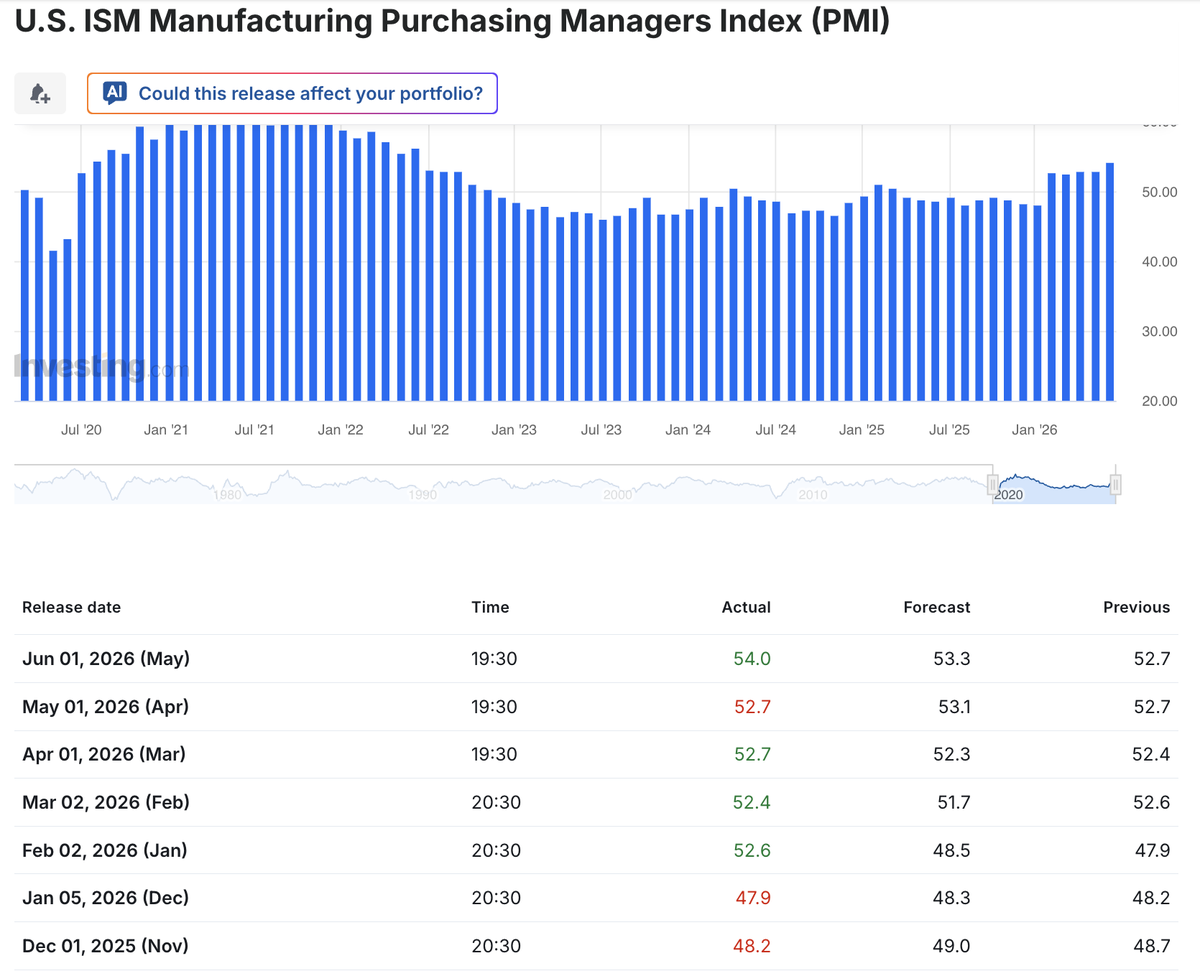Click the forecast value 53.3

(952, 659)
